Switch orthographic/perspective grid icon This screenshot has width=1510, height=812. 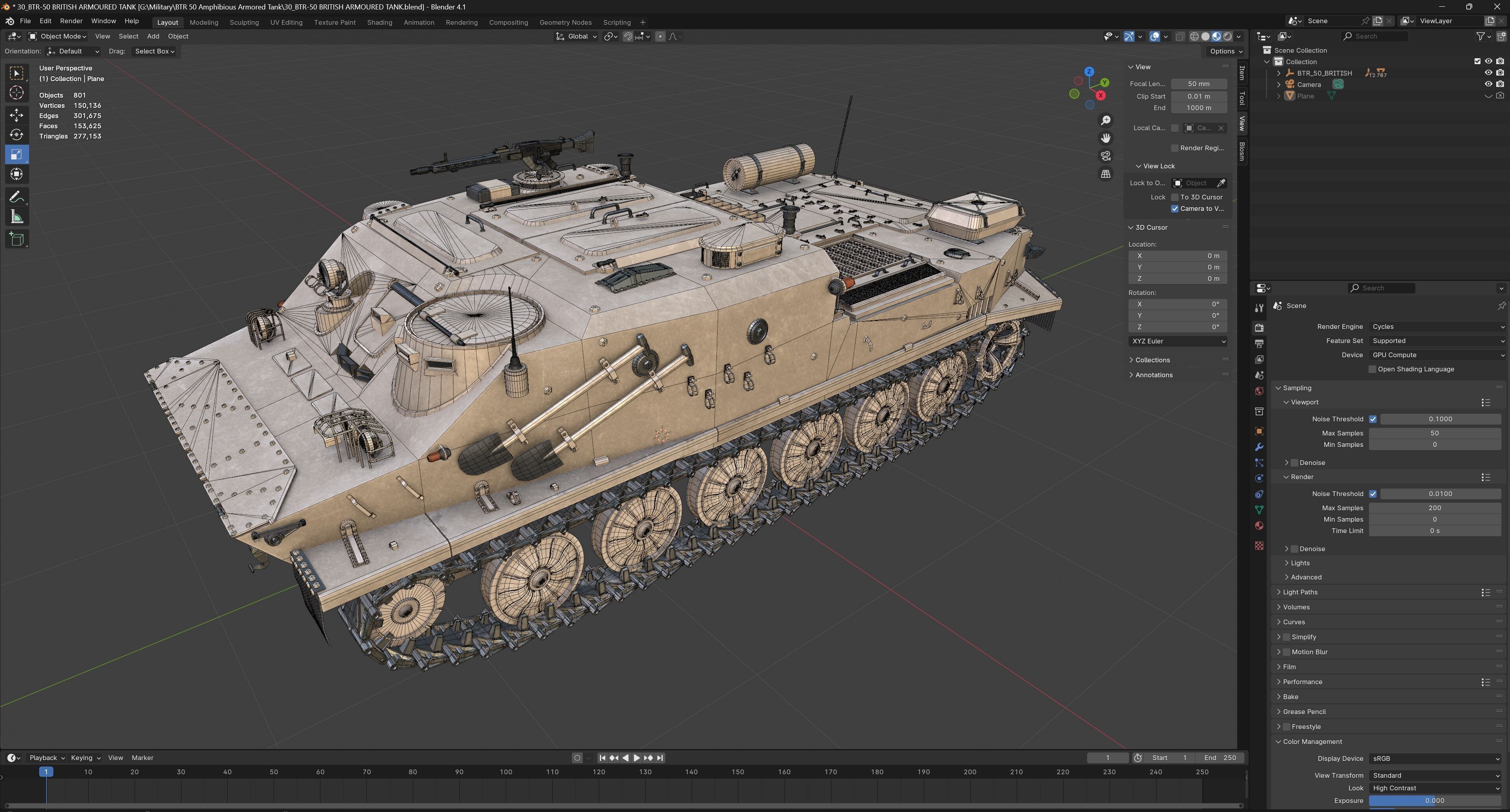[1105, 174]
